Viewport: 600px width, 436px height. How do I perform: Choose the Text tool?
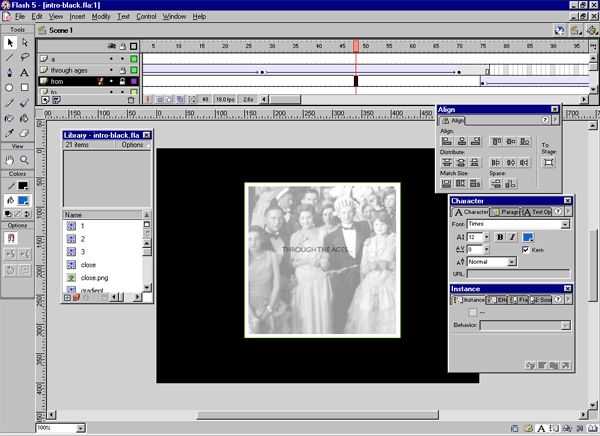[x=25, y=72]
